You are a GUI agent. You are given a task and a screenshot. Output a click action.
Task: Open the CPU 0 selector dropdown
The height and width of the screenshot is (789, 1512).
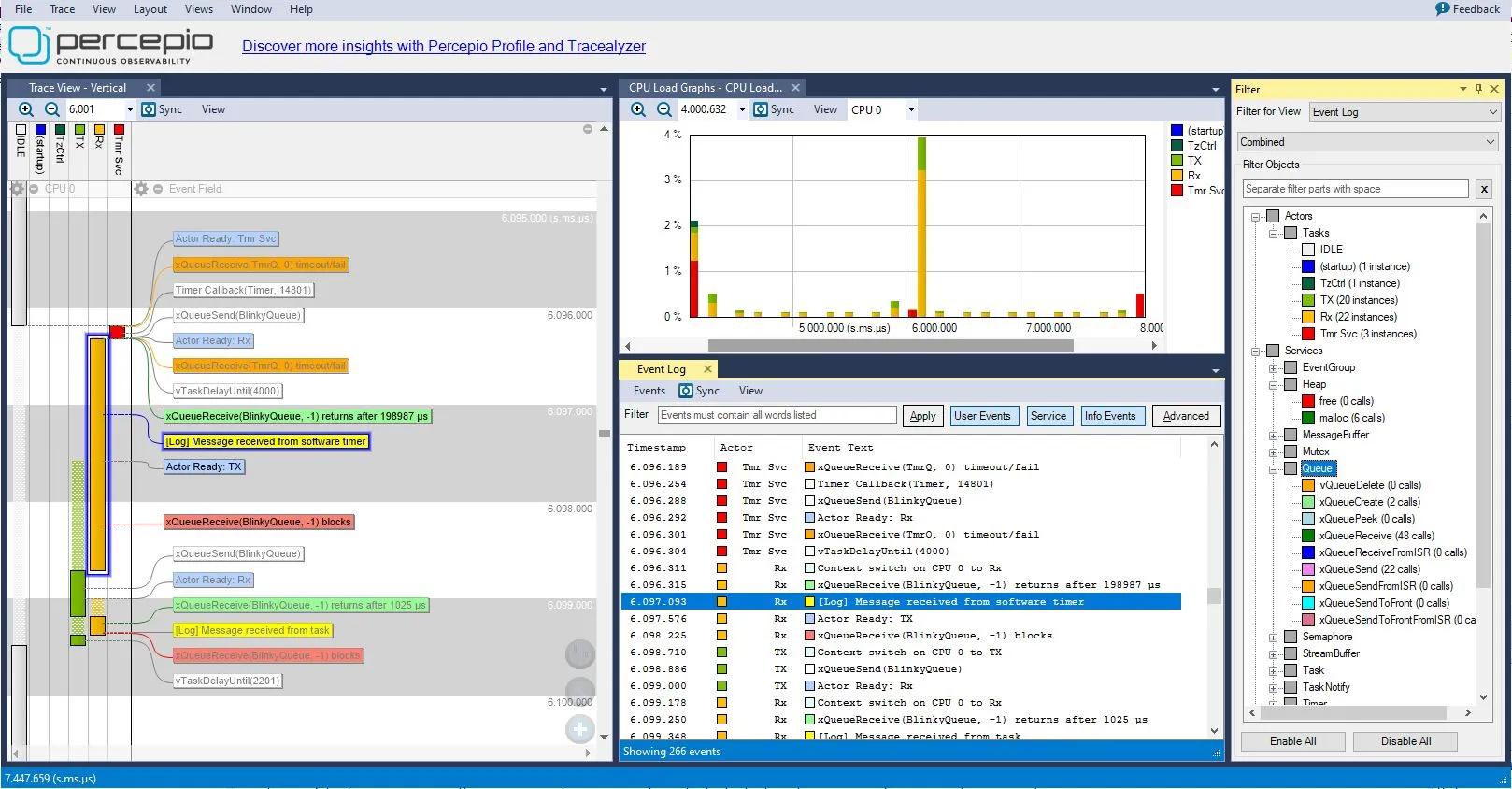(x=911, y=109)
